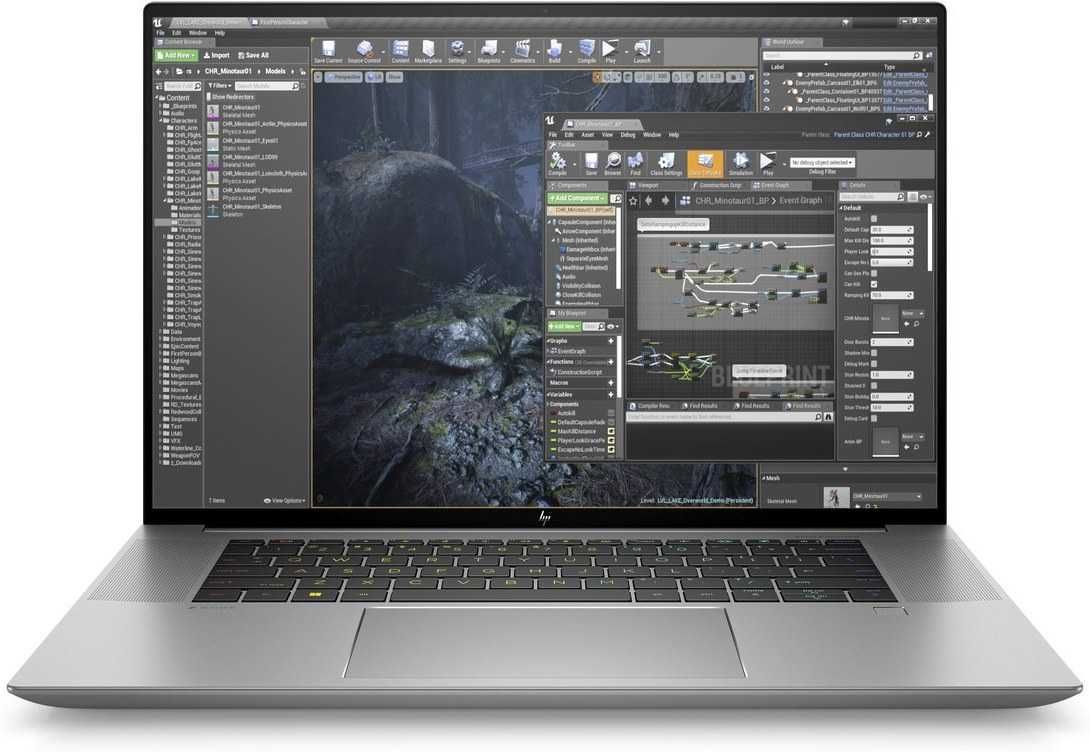Click the plus icon next to Variables
Screen dimensions: 1090x752
coord(611,395)
